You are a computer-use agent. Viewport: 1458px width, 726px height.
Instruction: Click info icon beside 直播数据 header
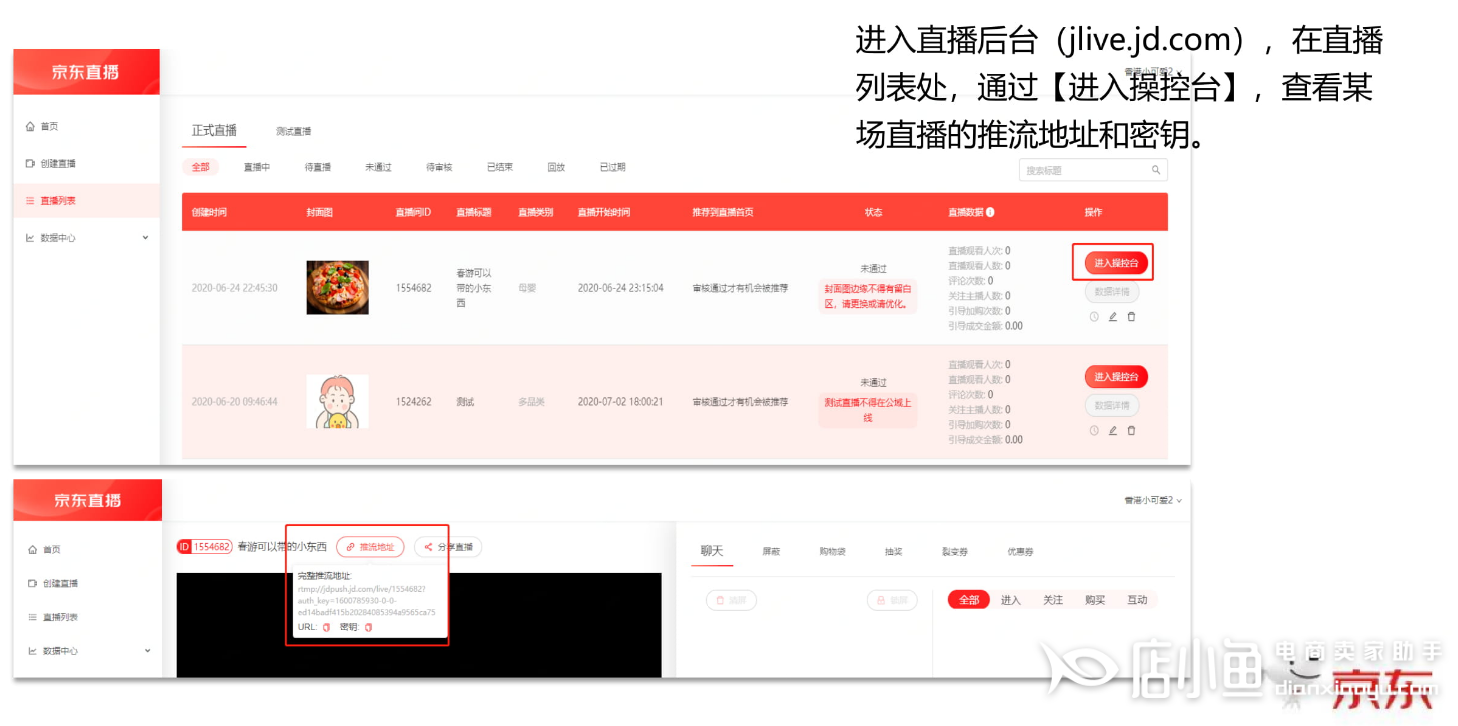point(990,212)
